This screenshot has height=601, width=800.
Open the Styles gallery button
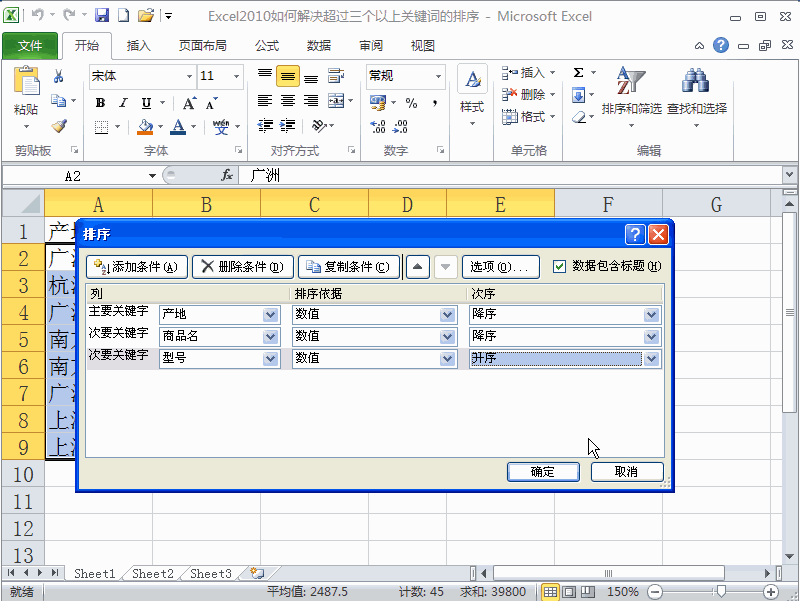pos(472,96)
